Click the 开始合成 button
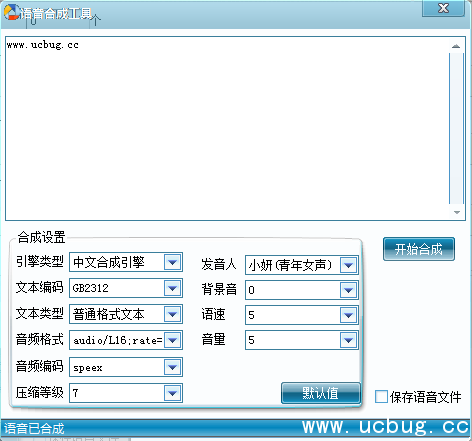The image size is (472, 441). 419,249
